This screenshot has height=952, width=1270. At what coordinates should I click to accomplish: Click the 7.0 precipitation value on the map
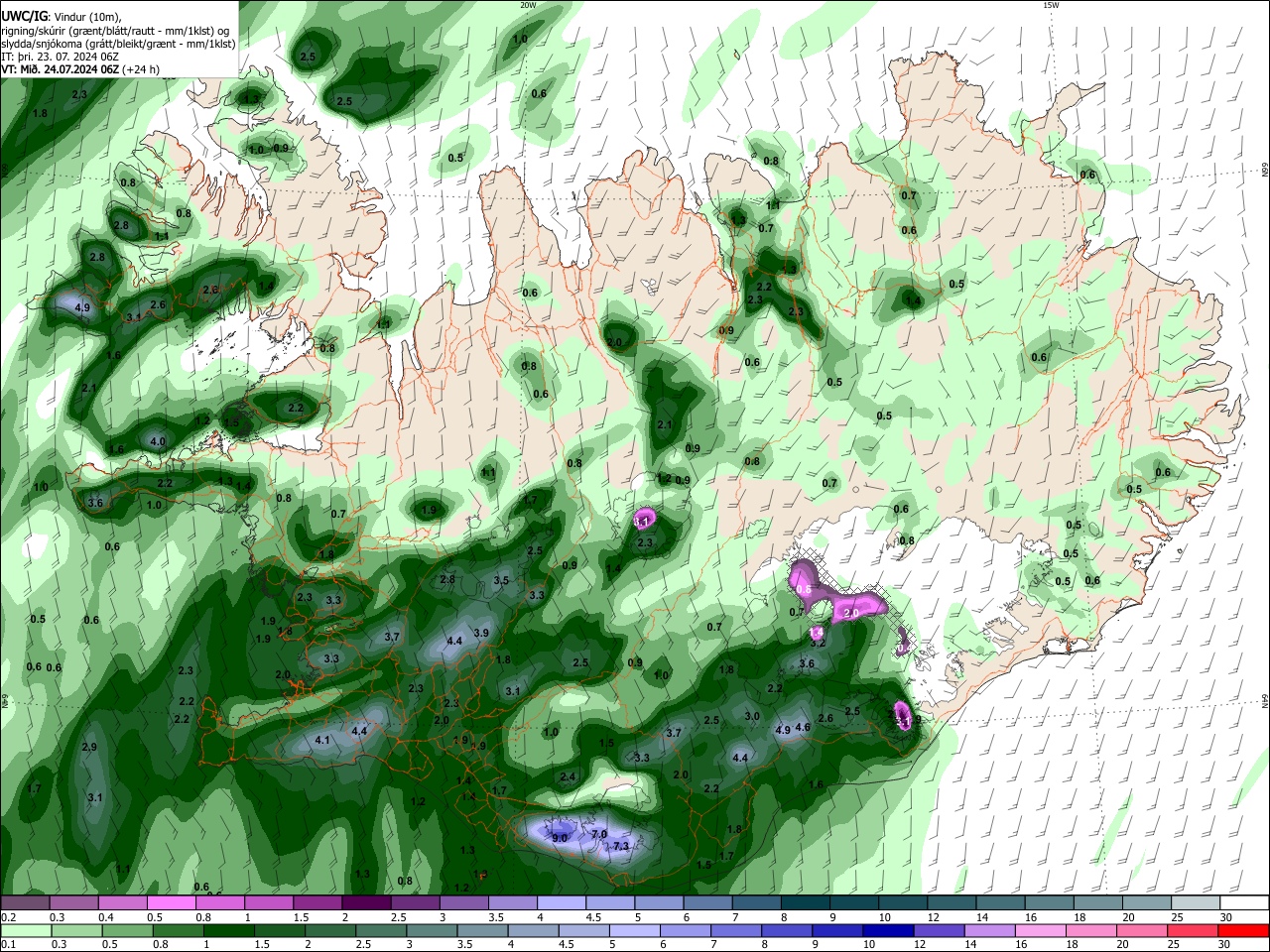[599, 834]
